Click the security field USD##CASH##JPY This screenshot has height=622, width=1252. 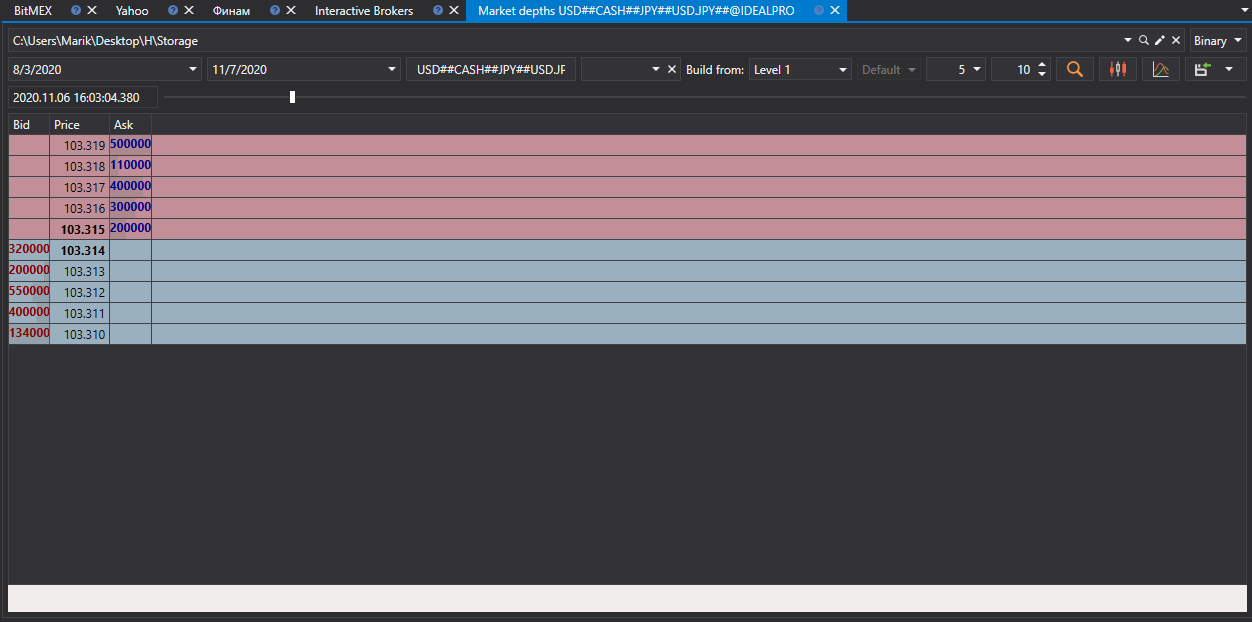click(x=491, y=70)
